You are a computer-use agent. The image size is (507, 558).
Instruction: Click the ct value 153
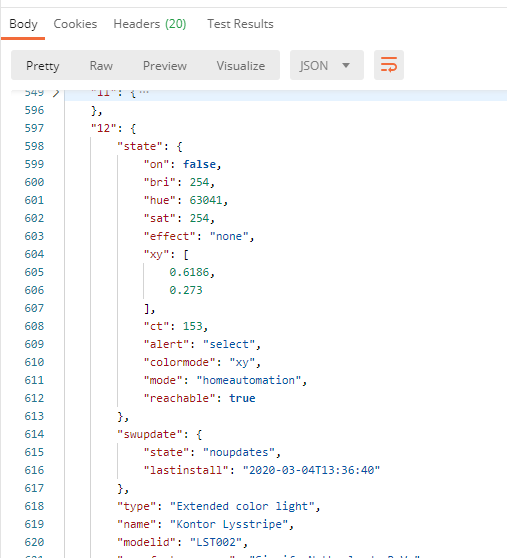coord(192,326)
